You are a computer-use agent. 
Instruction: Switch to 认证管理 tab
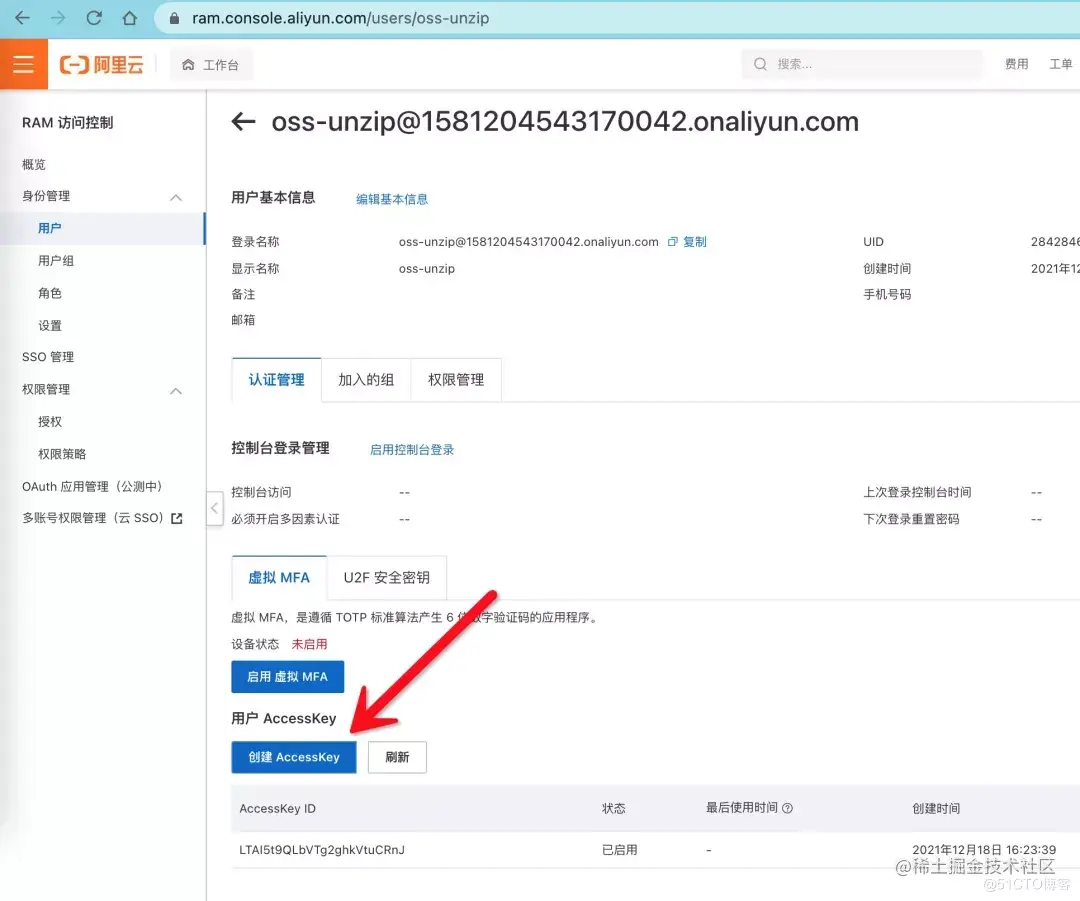tap(276, 380)
